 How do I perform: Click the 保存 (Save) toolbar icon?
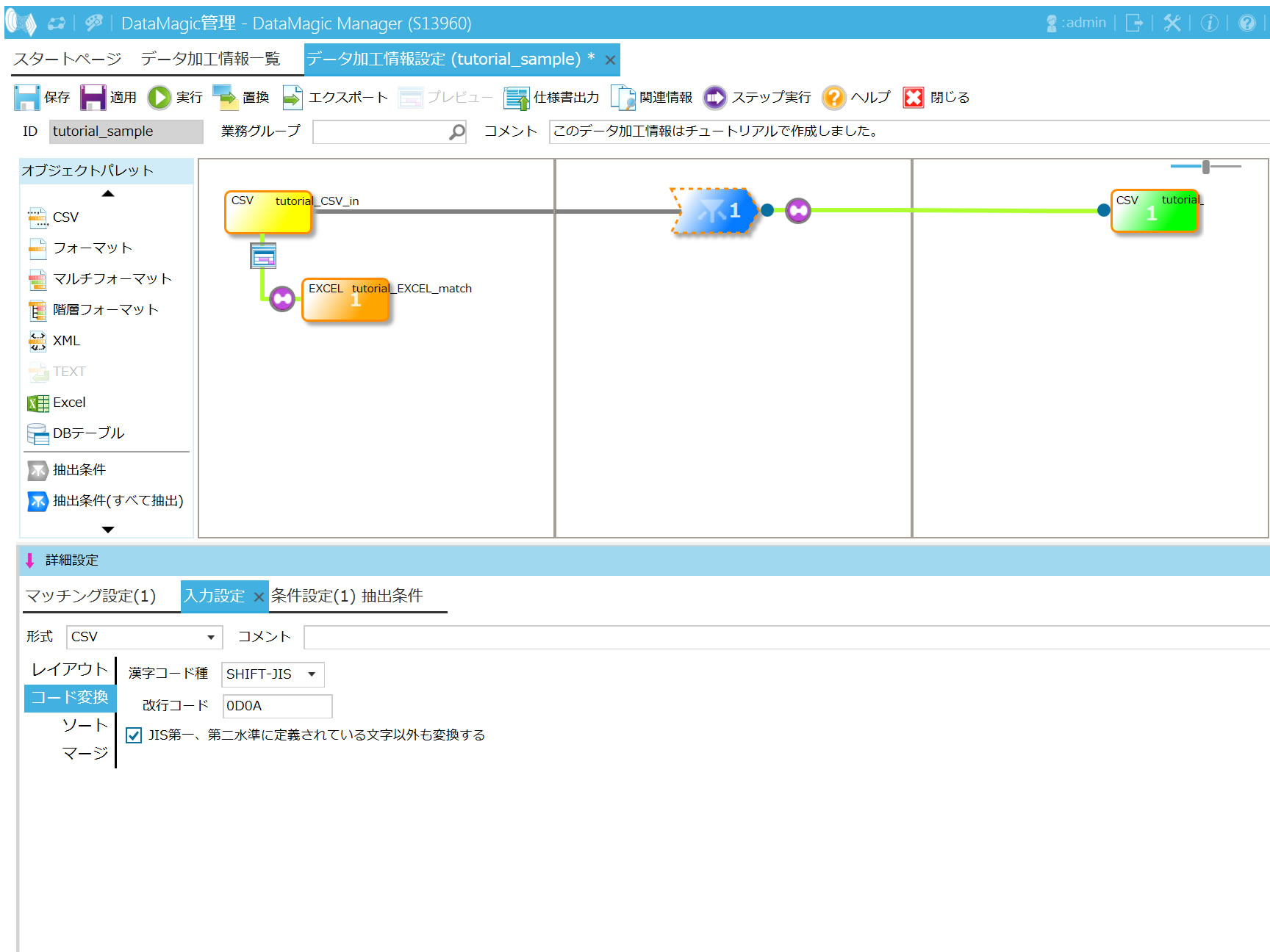tap(27, 97)
